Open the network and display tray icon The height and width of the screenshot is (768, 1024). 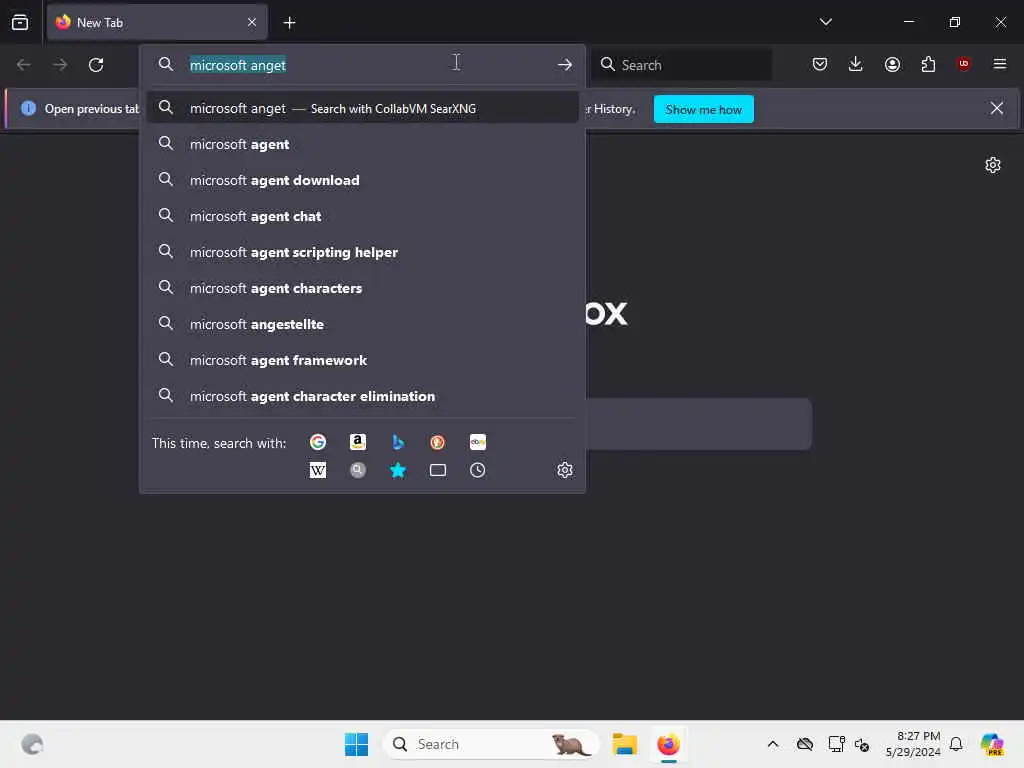[836, 744]
